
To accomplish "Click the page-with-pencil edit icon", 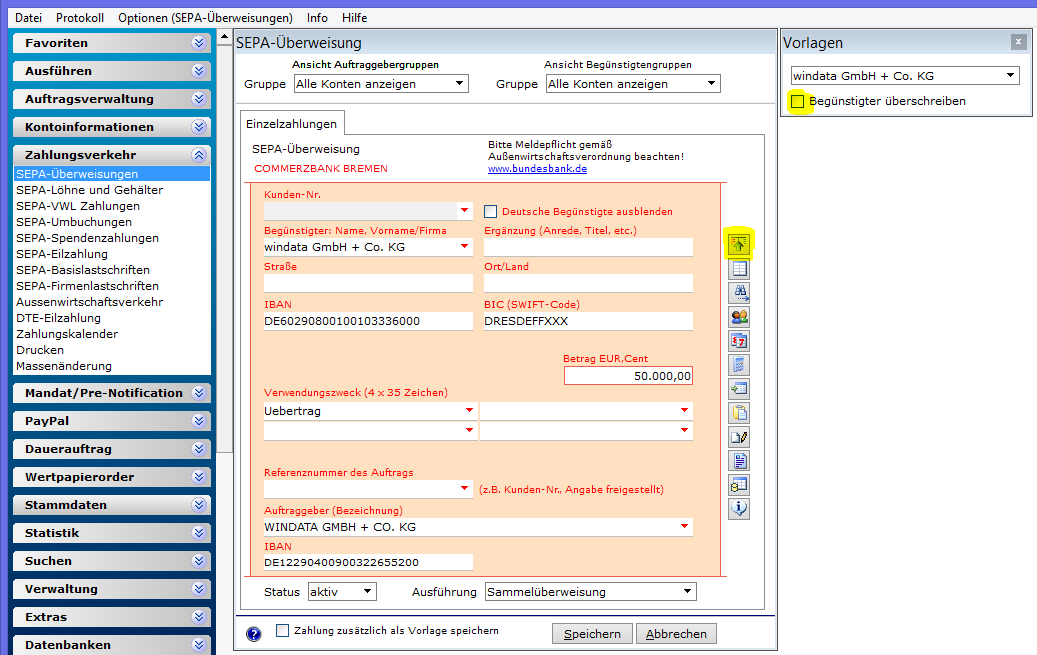I will [739, 437].
